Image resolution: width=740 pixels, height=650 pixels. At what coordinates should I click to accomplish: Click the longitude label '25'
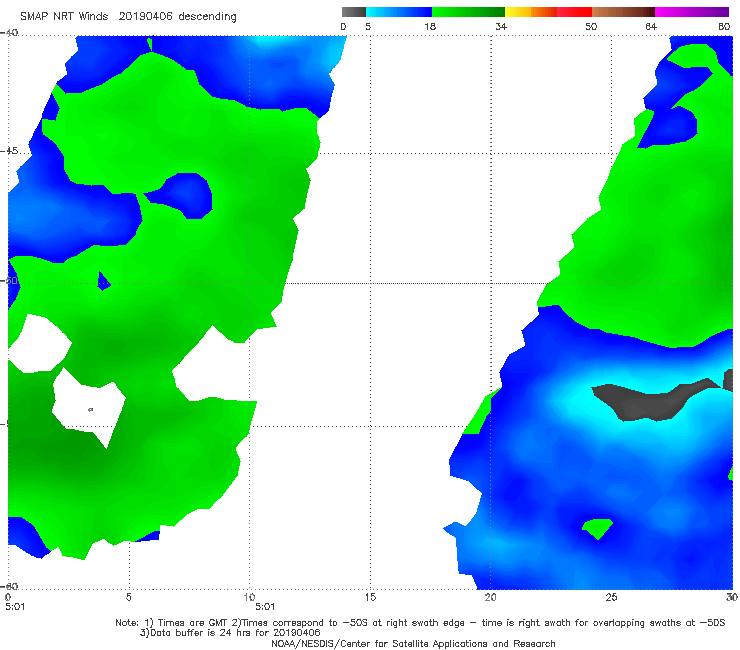pyautogui.click(x=611, y=597)
